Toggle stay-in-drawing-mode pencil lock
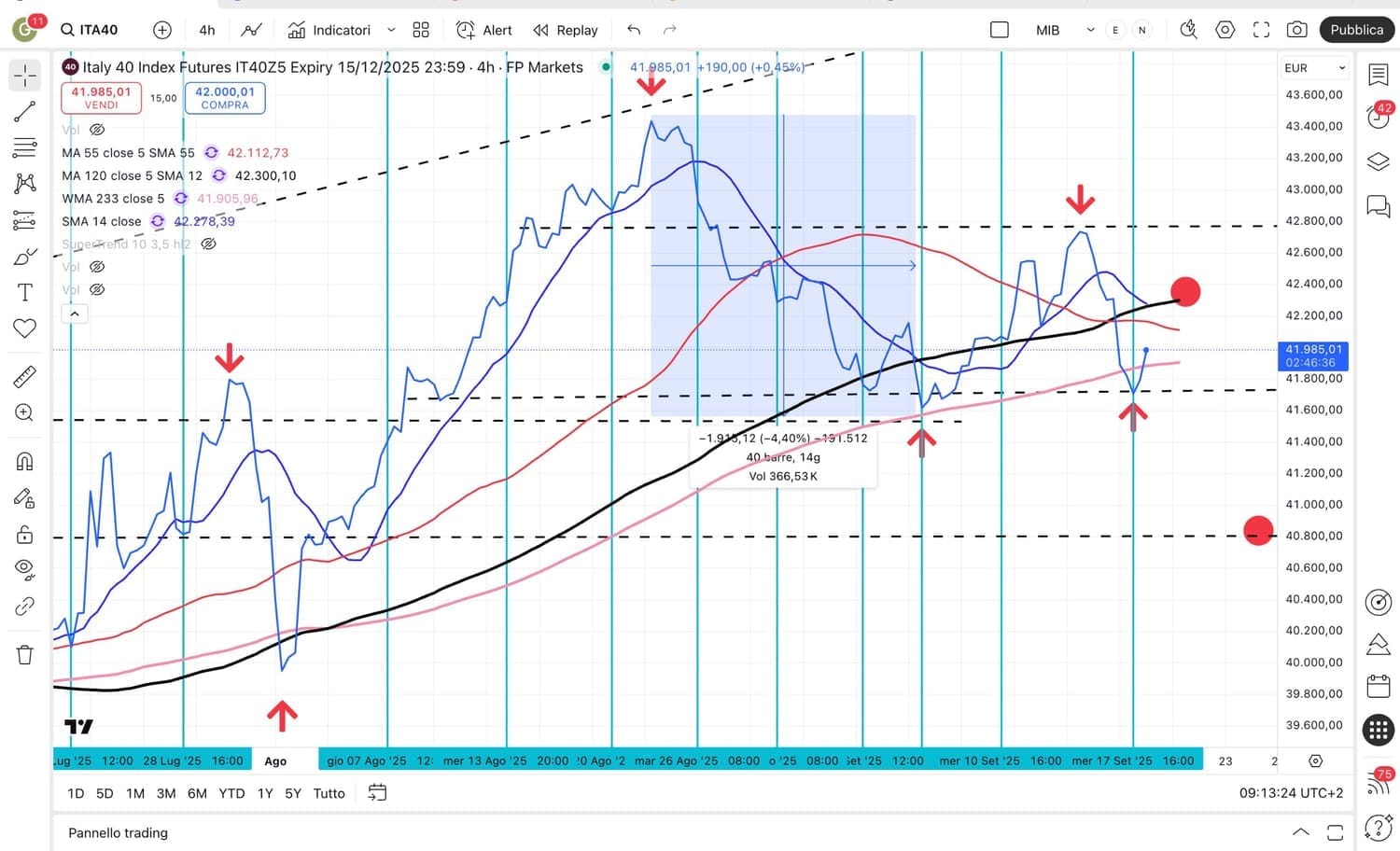 click(25, 498)
